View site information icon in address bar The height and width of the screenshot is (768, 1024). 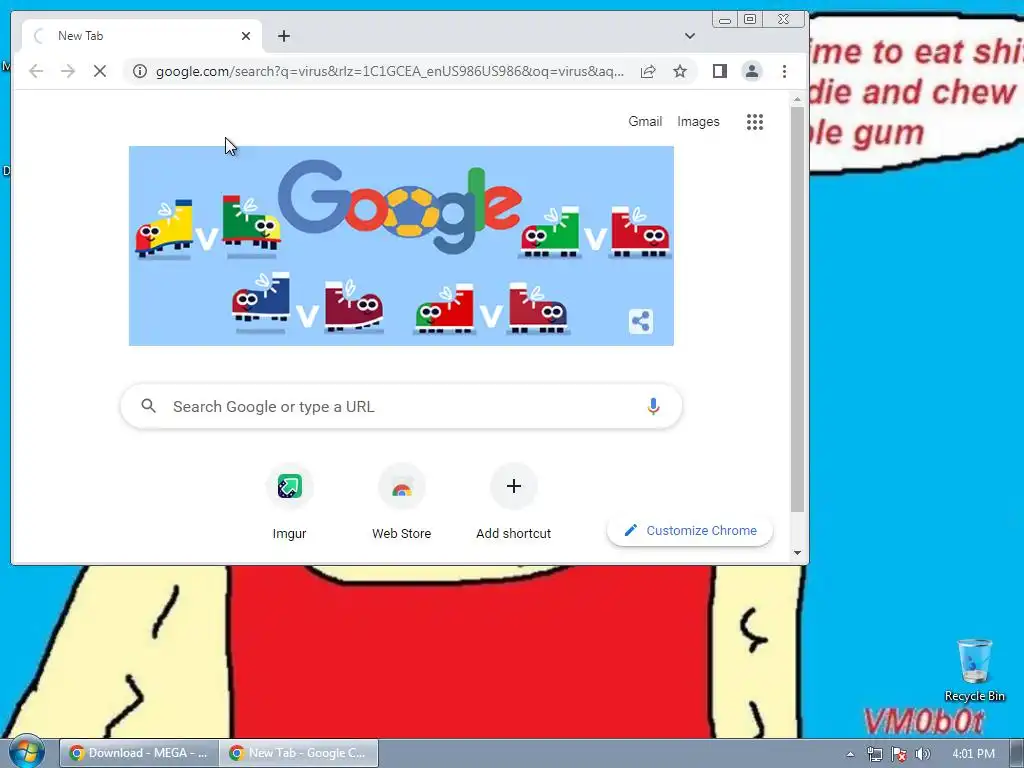click(x=140, y=71)
